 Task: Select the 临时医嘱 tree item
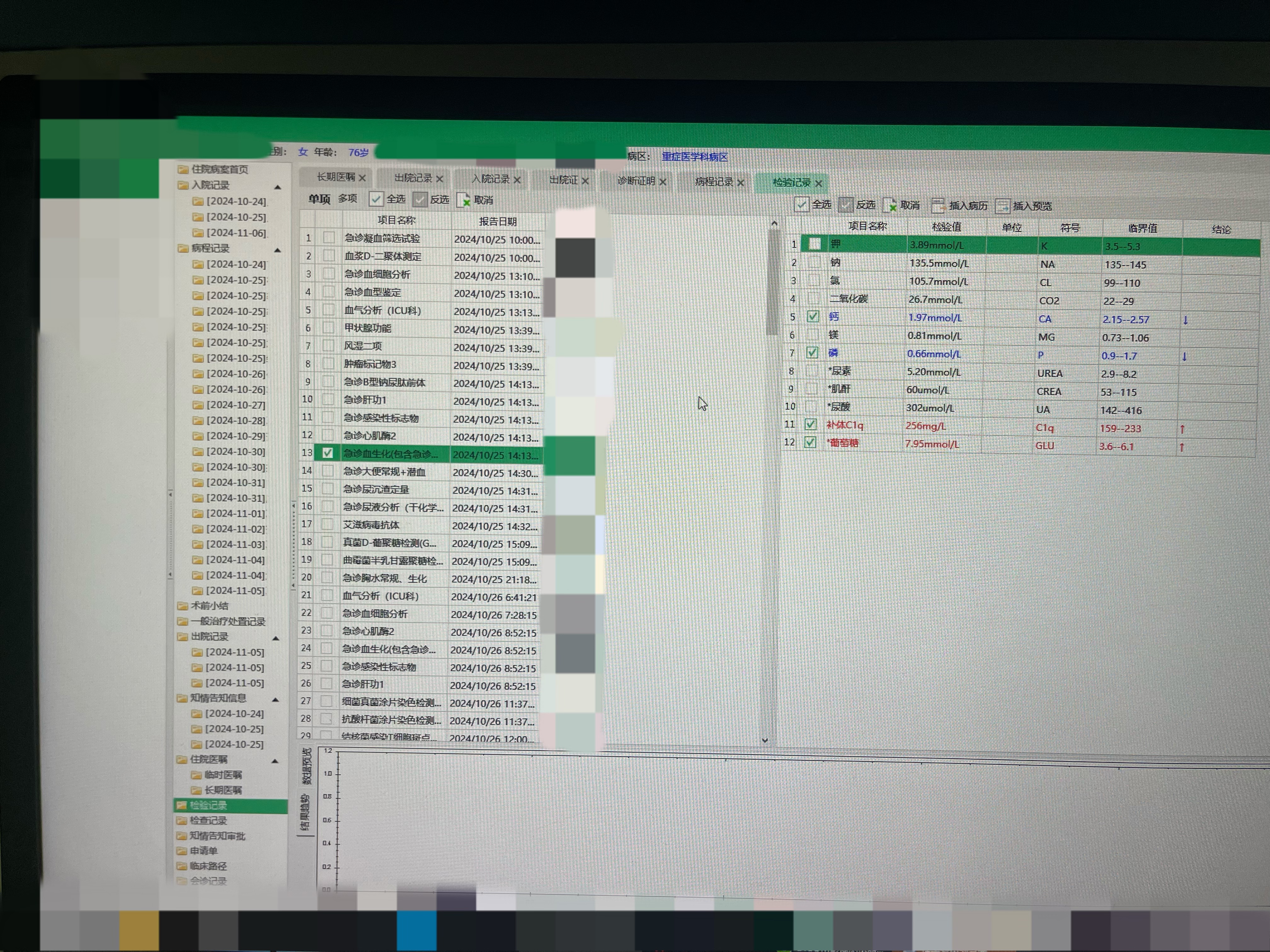point(217,775)
